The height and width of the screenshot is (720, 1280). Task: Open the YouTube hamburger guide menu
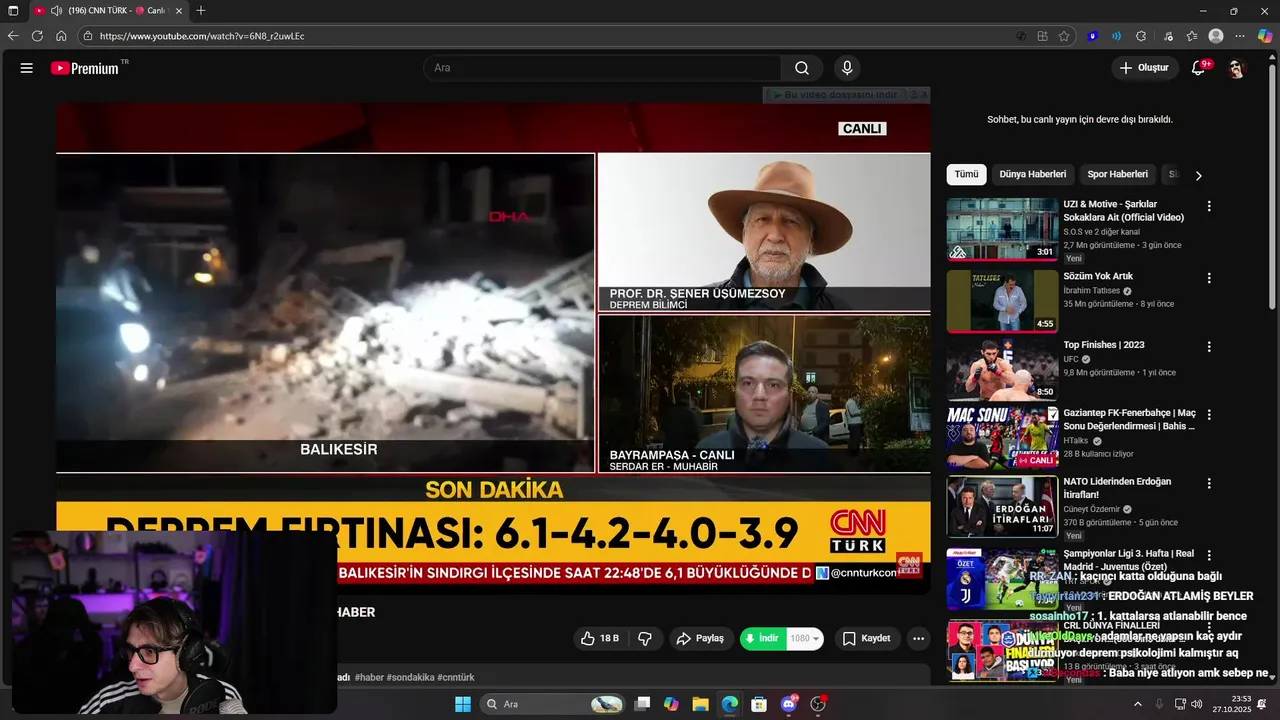click(27, 68)
